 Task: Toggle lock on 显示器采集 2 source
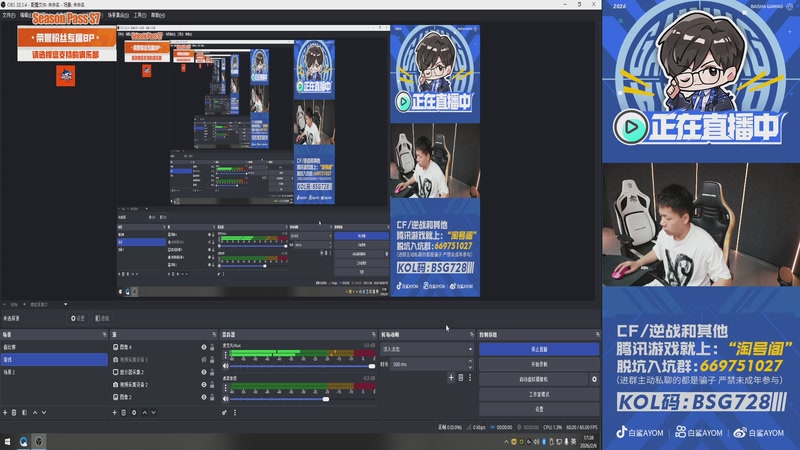[212, 372]
